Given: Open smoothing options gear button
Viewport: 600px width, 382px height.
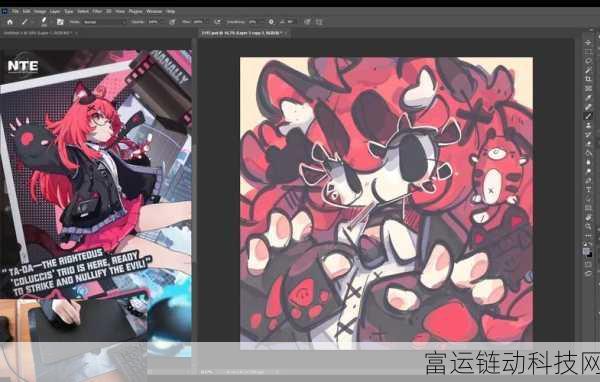Looking at the screenshot, I should 271,22.
